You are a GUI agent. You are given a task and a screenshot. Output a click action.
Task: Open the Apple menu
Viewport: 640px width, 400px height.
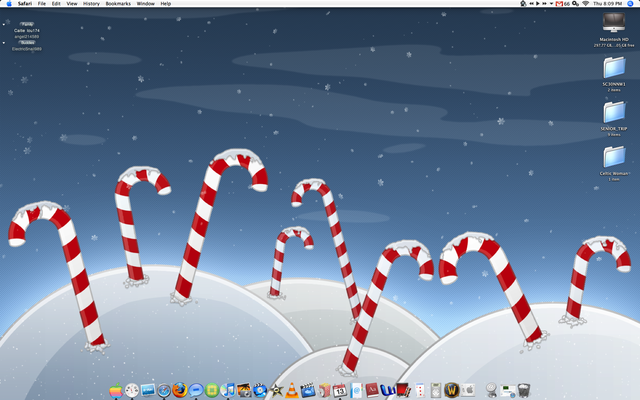point(9,3)
